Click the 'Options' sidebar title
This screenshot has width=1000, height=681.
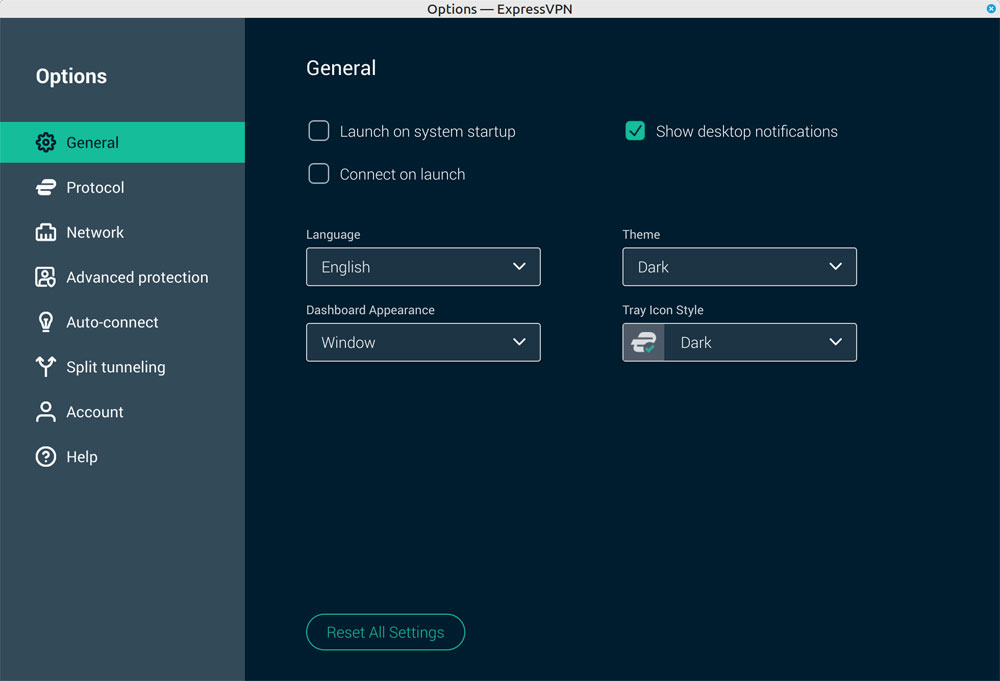(x=71, y=77)
